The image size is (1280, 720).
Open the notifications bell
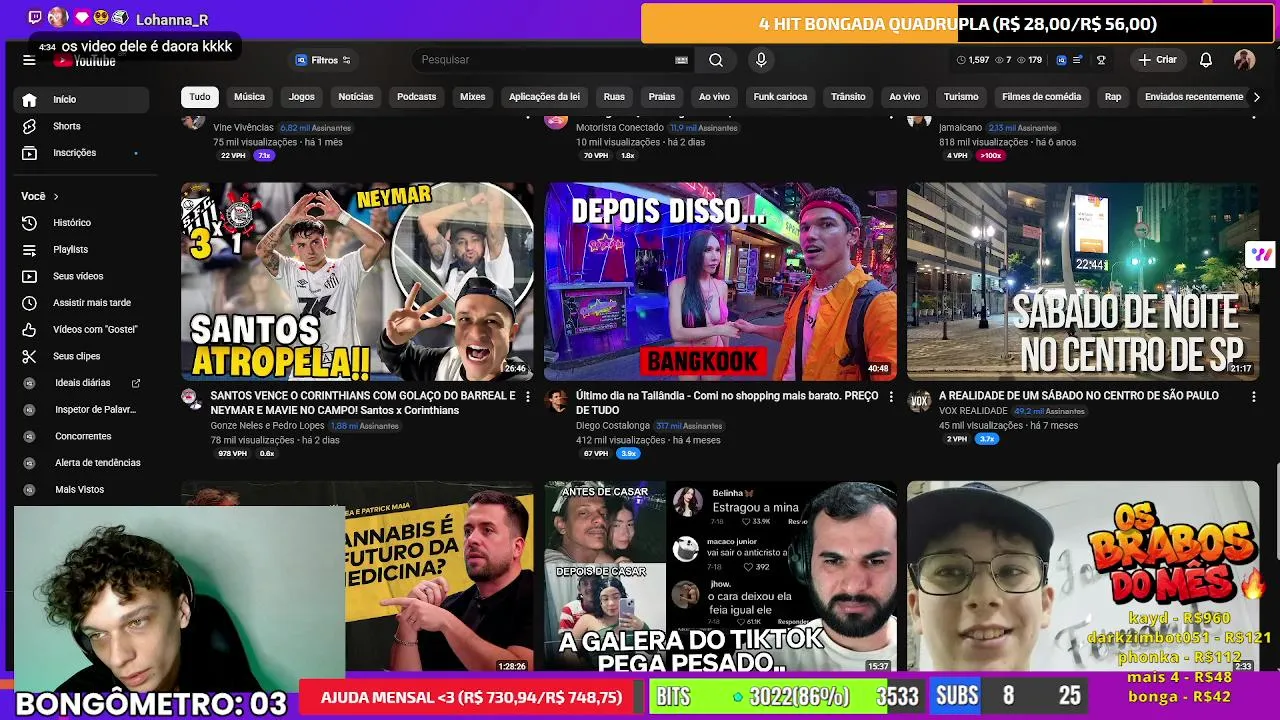click(x=1206, y=60)
